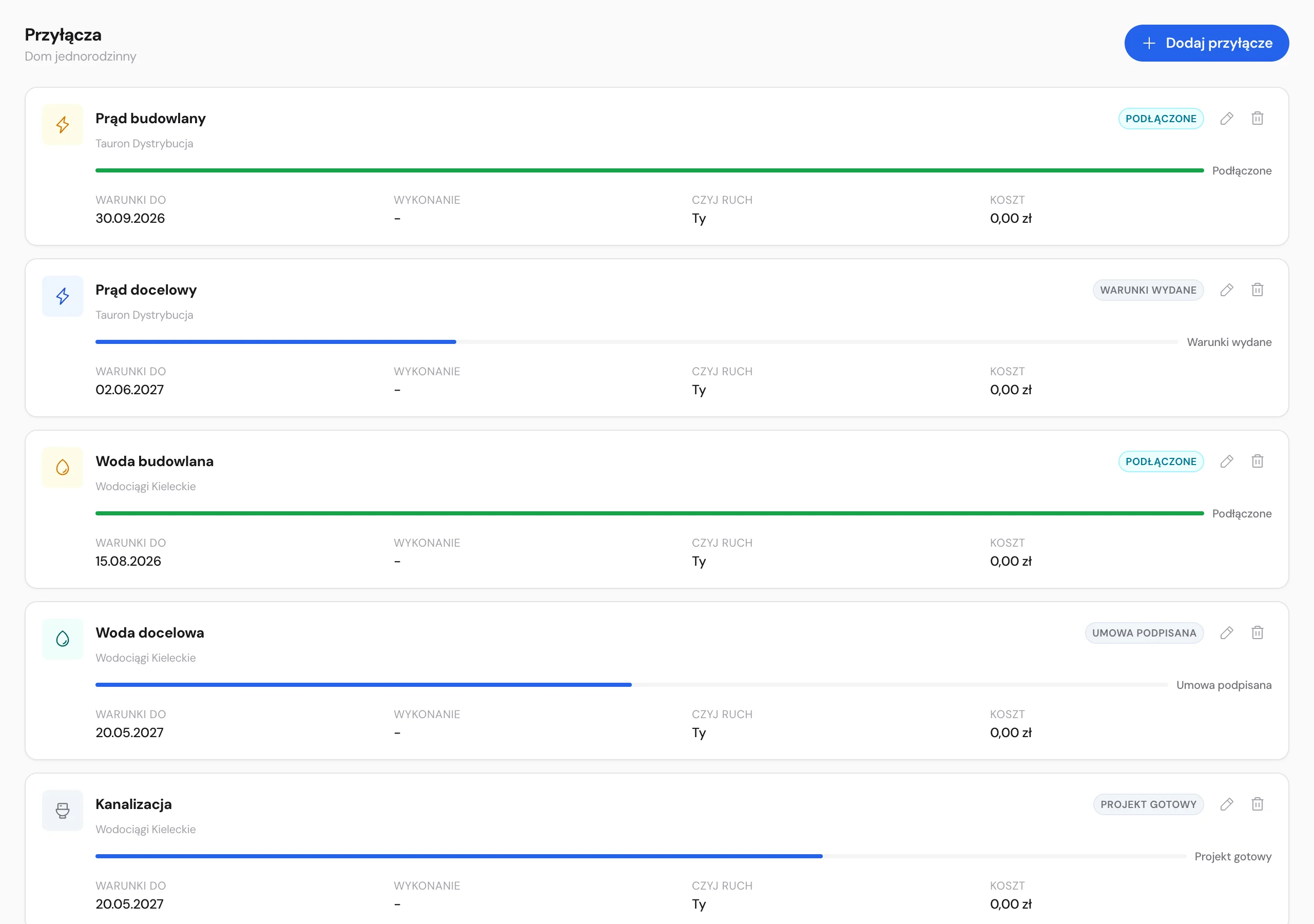Click the Dodaj przyłącze button
Viewport: 1314px width, 924px height.
coord(1206,43)
